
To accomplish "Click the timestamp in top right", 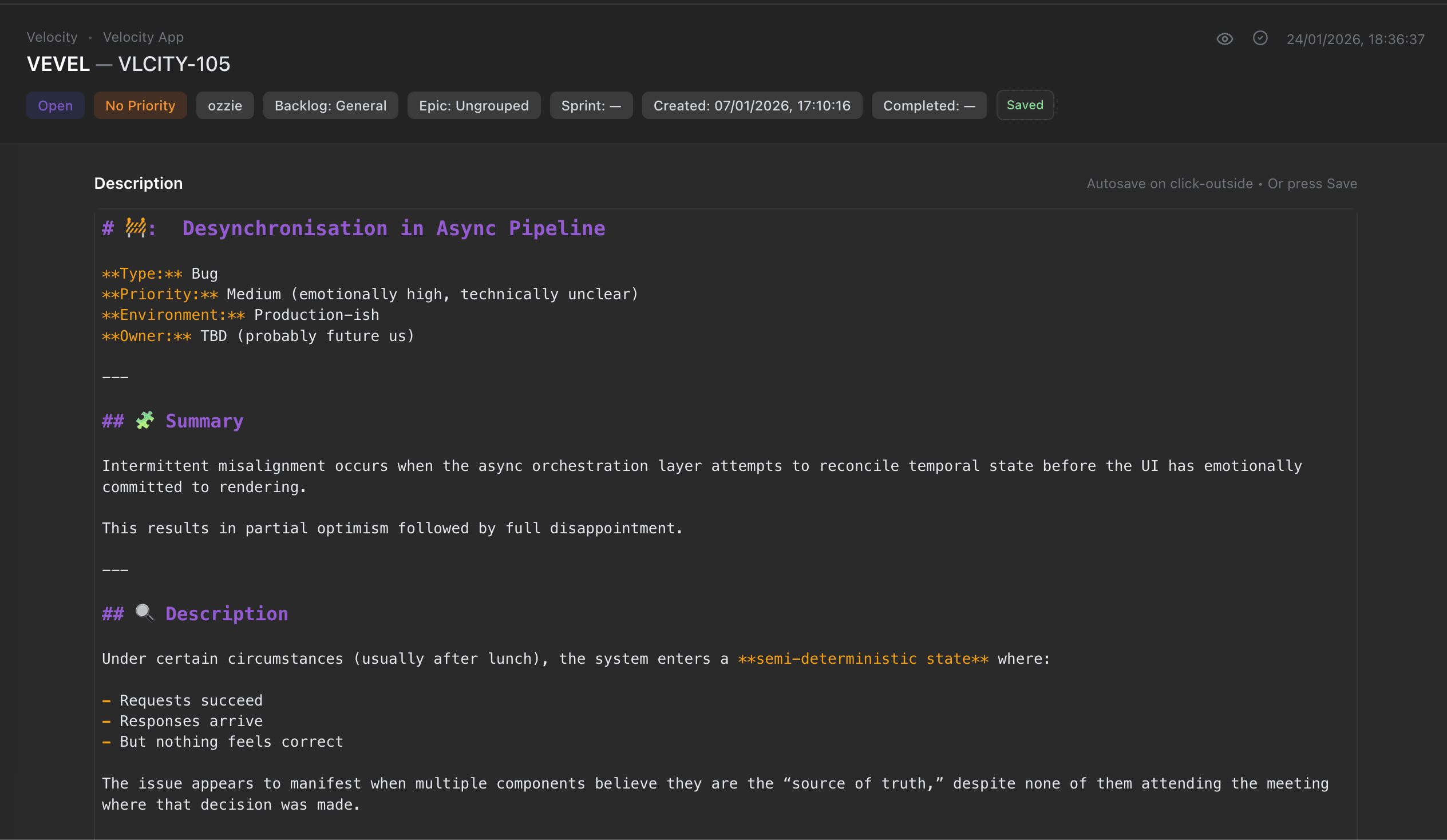I will 1355,39.
